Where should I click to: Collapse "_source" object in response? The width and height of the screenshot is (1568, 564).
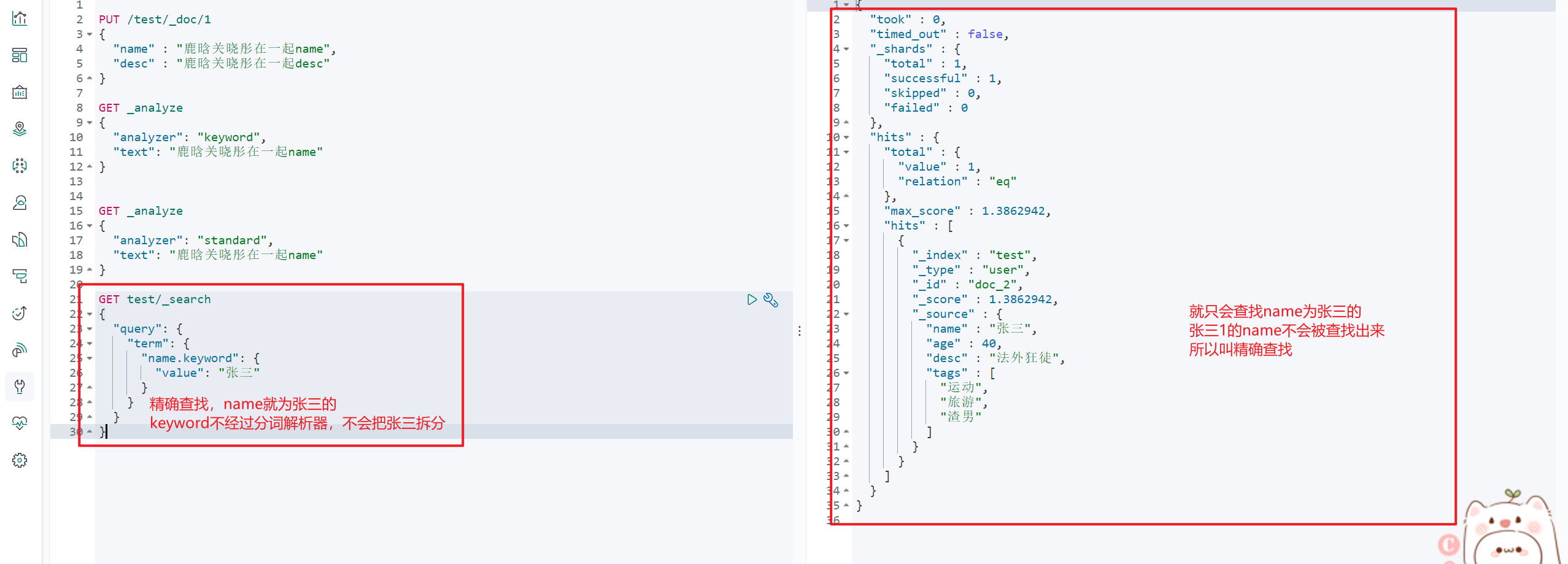coord(846,314)
